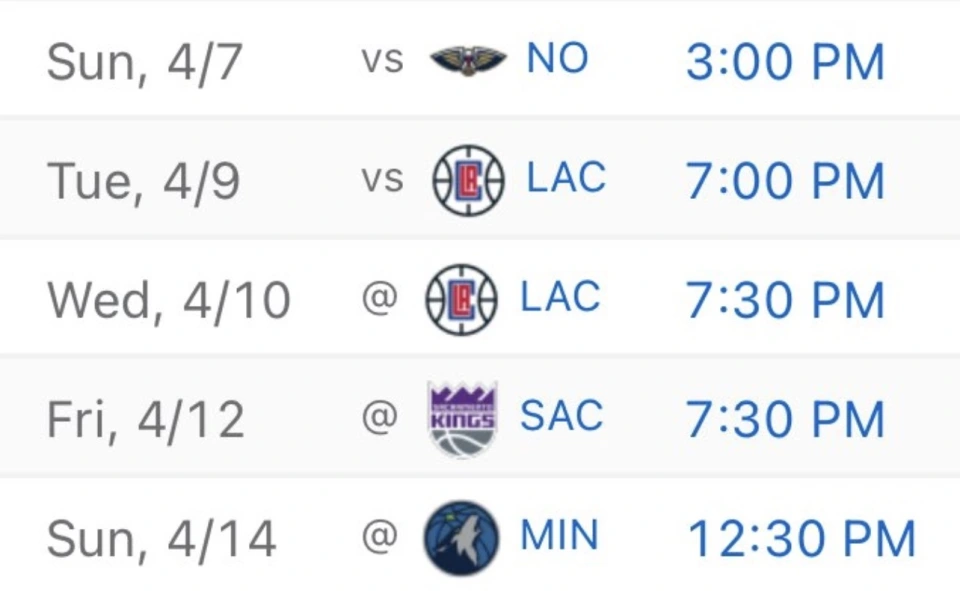Open the LAC link for Tuesday's game

[x=566, y=178]
